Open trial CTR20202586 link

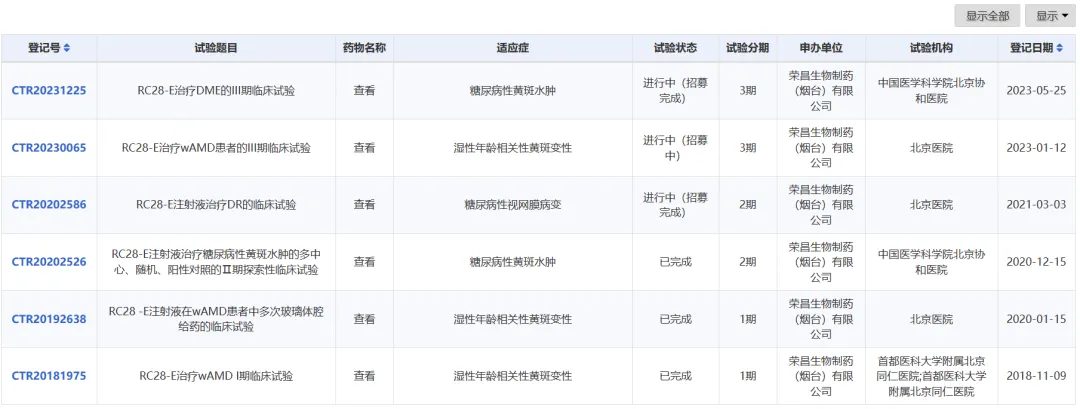[x=49, y=205]
